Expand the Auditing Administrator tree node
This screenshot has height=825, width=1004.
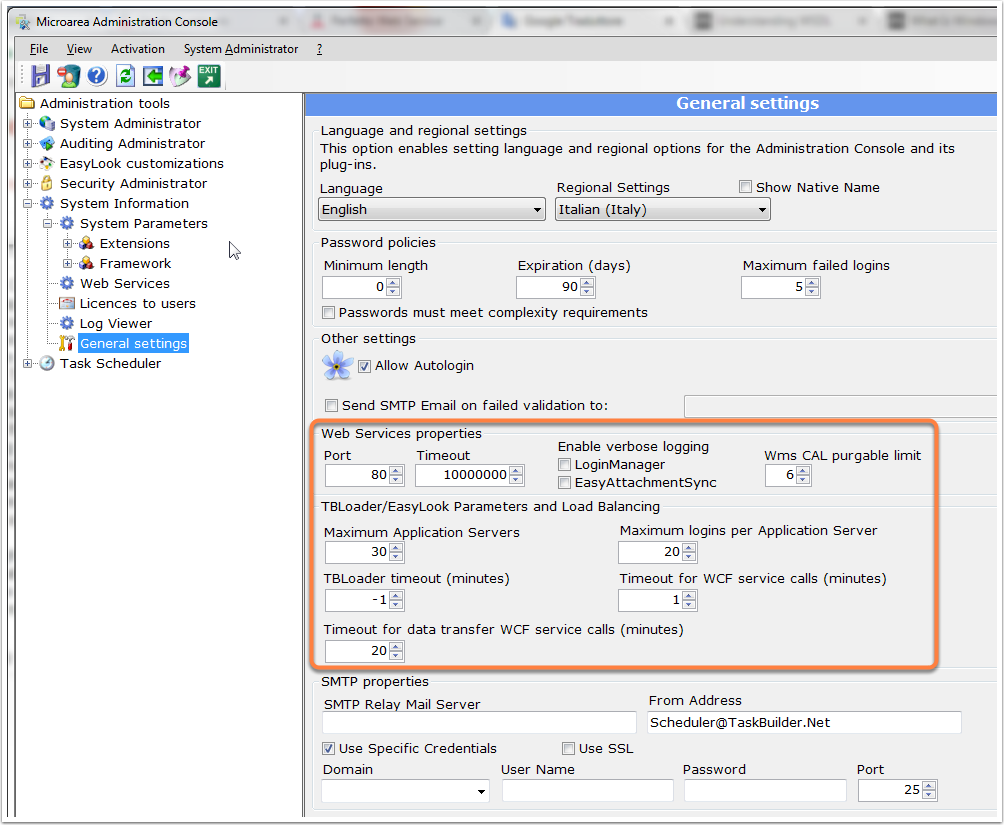click(x=27, y=143)
